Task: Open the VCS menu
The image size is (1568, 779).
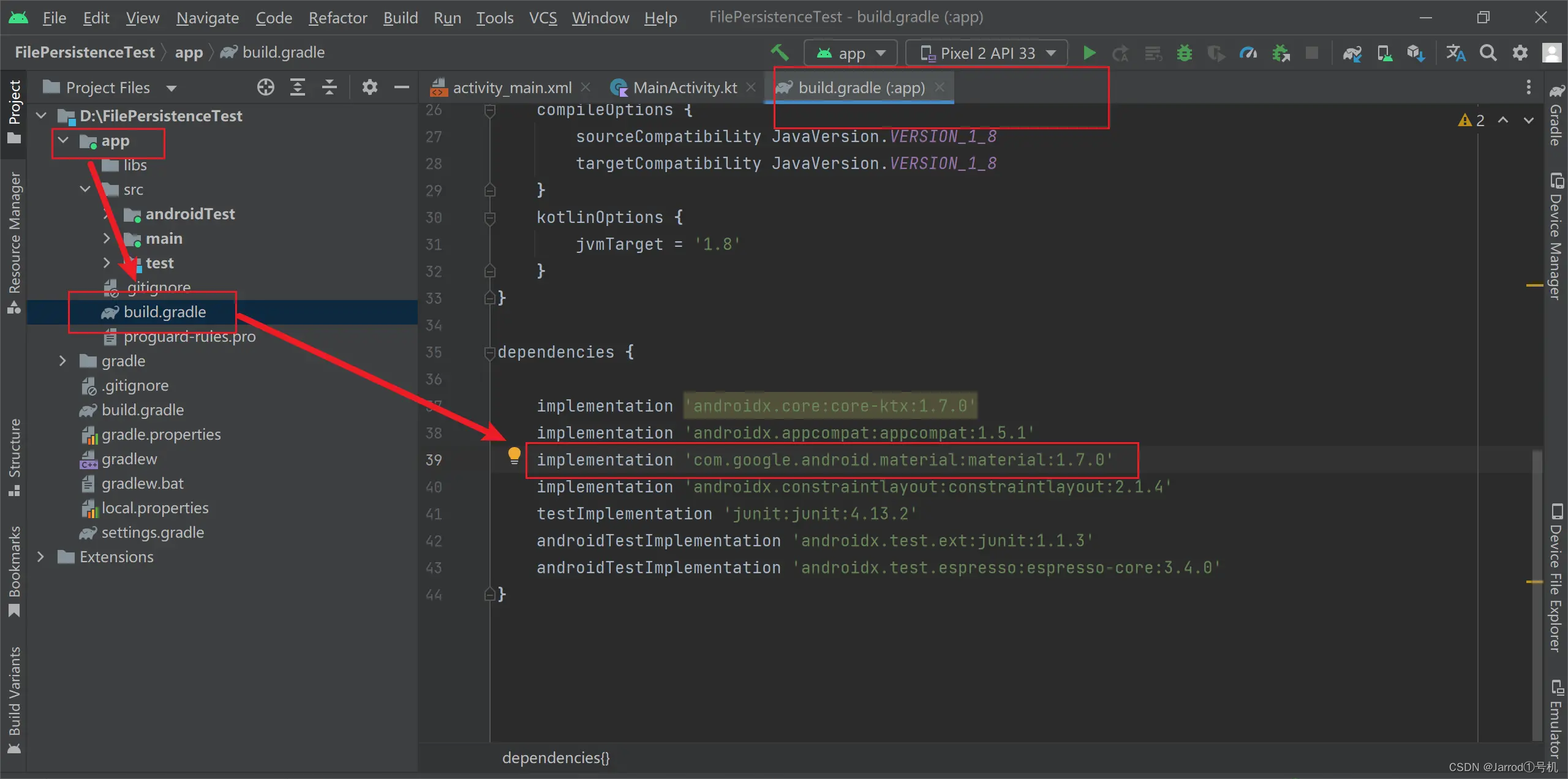Action: point(543,18)
